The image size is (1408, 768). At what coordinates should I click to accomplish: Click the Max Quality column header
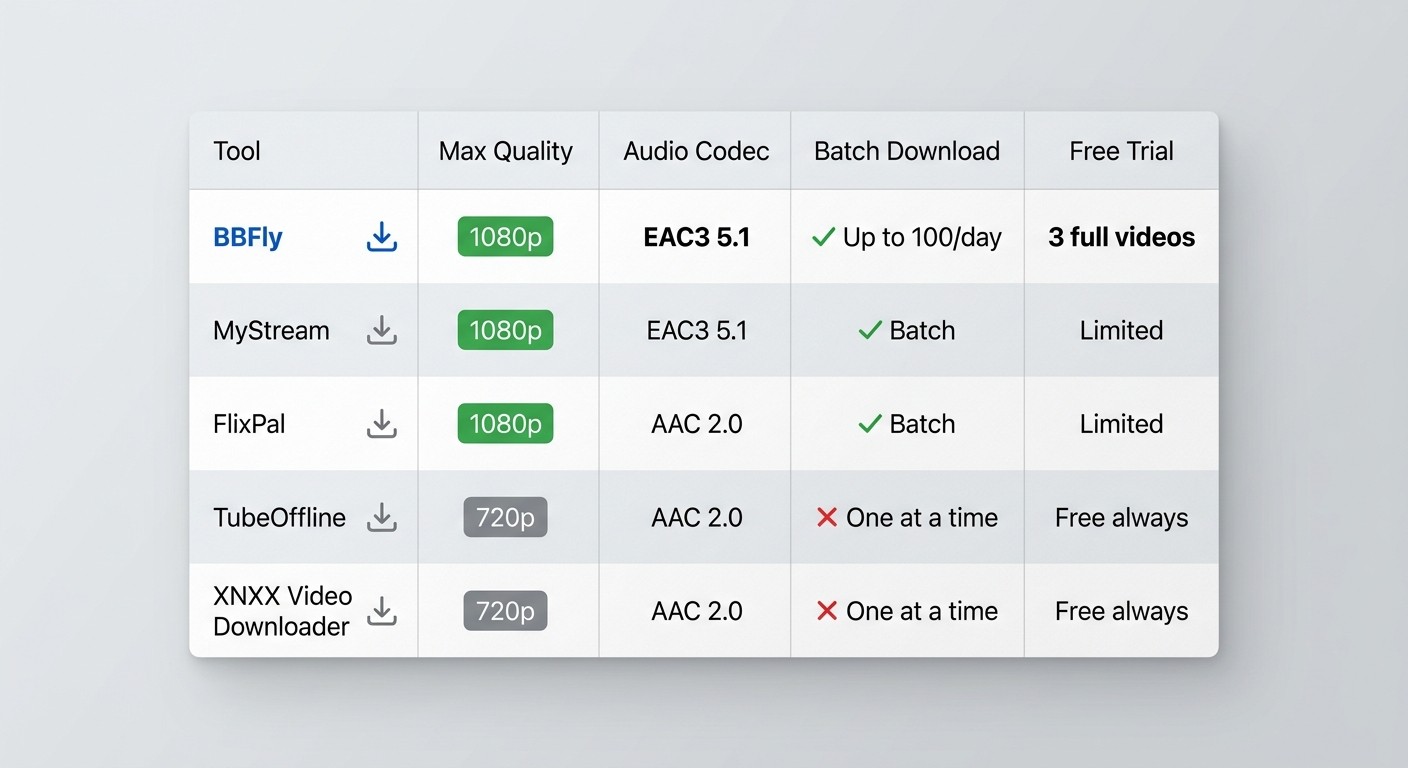click(x=506, y=151)
